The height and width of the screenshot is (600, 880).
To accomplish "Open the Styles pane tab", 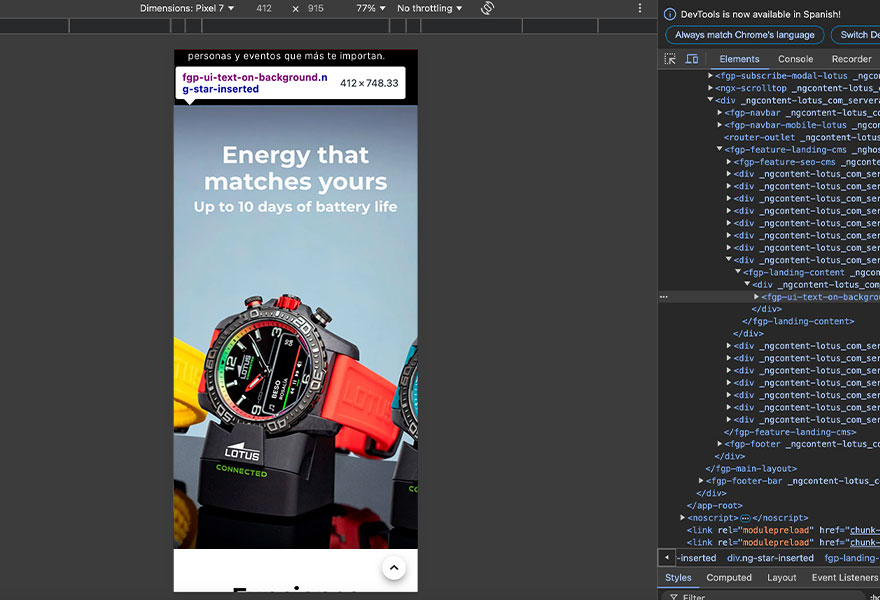I will [678, 578].
